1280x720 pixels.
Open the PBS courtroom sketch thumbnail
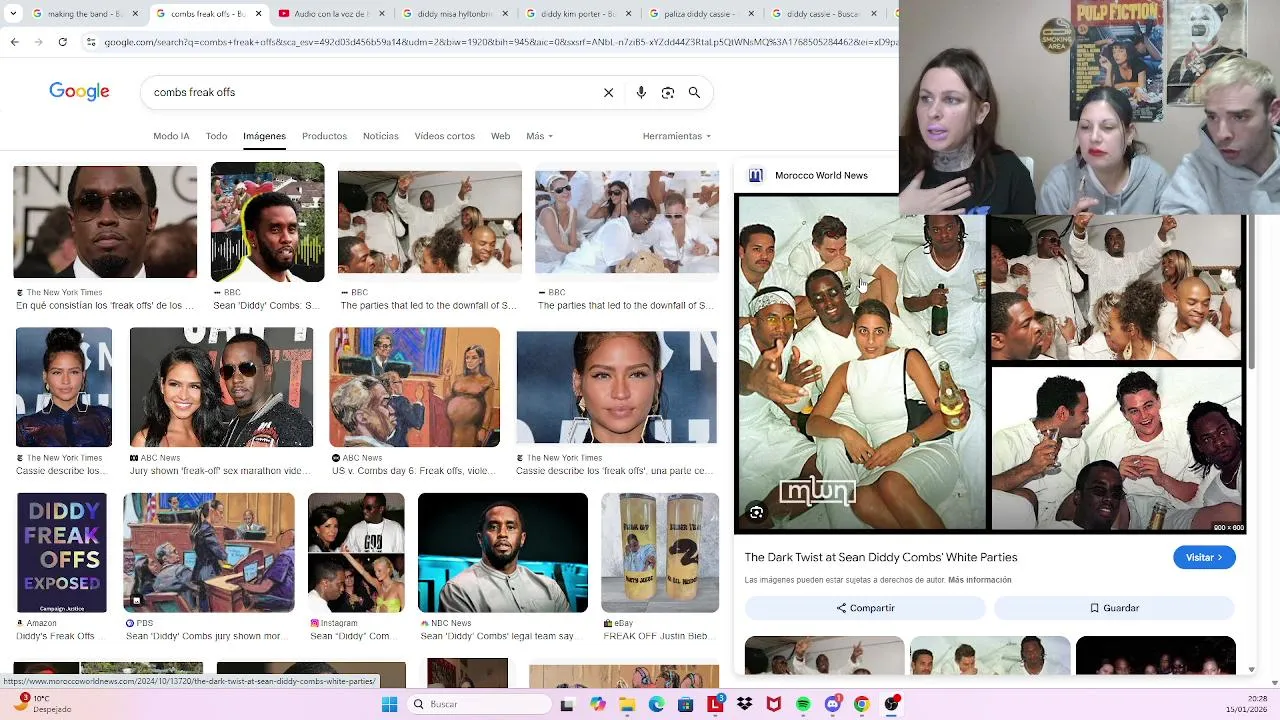coord(209,552)
